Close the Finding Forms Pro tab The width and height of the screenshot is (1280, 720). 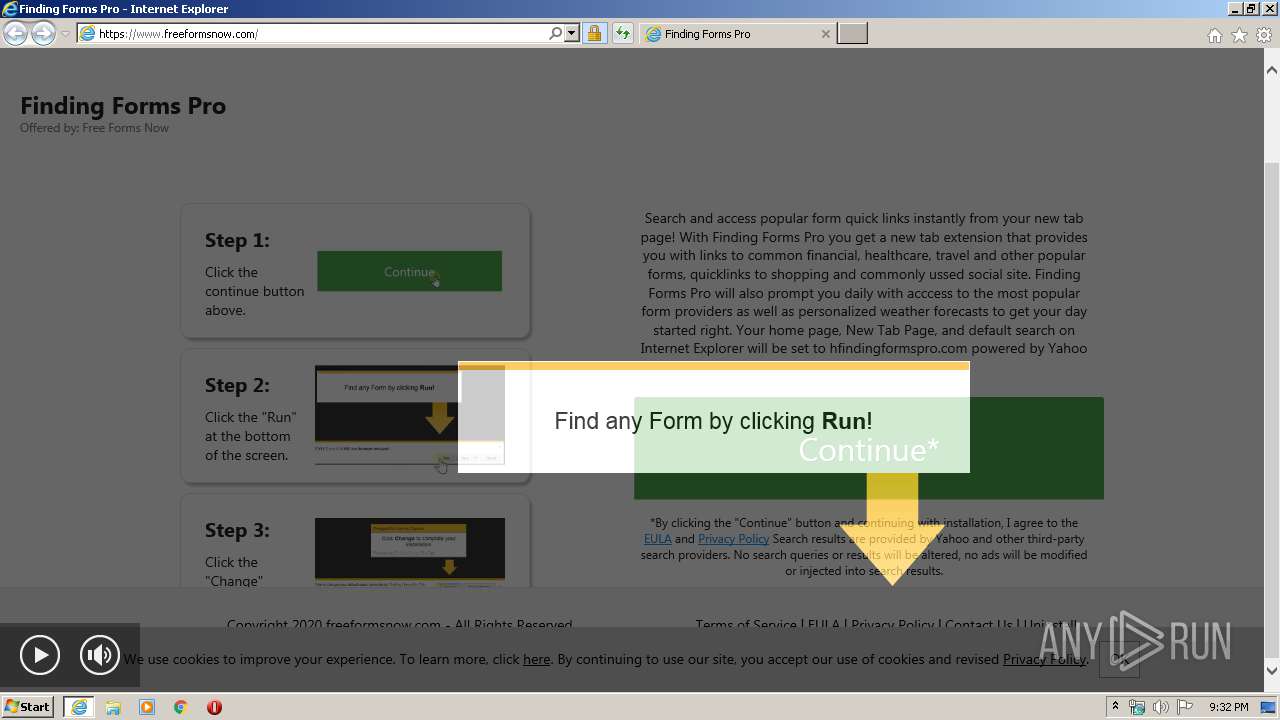pyautogui.click(x=825, y=34)
